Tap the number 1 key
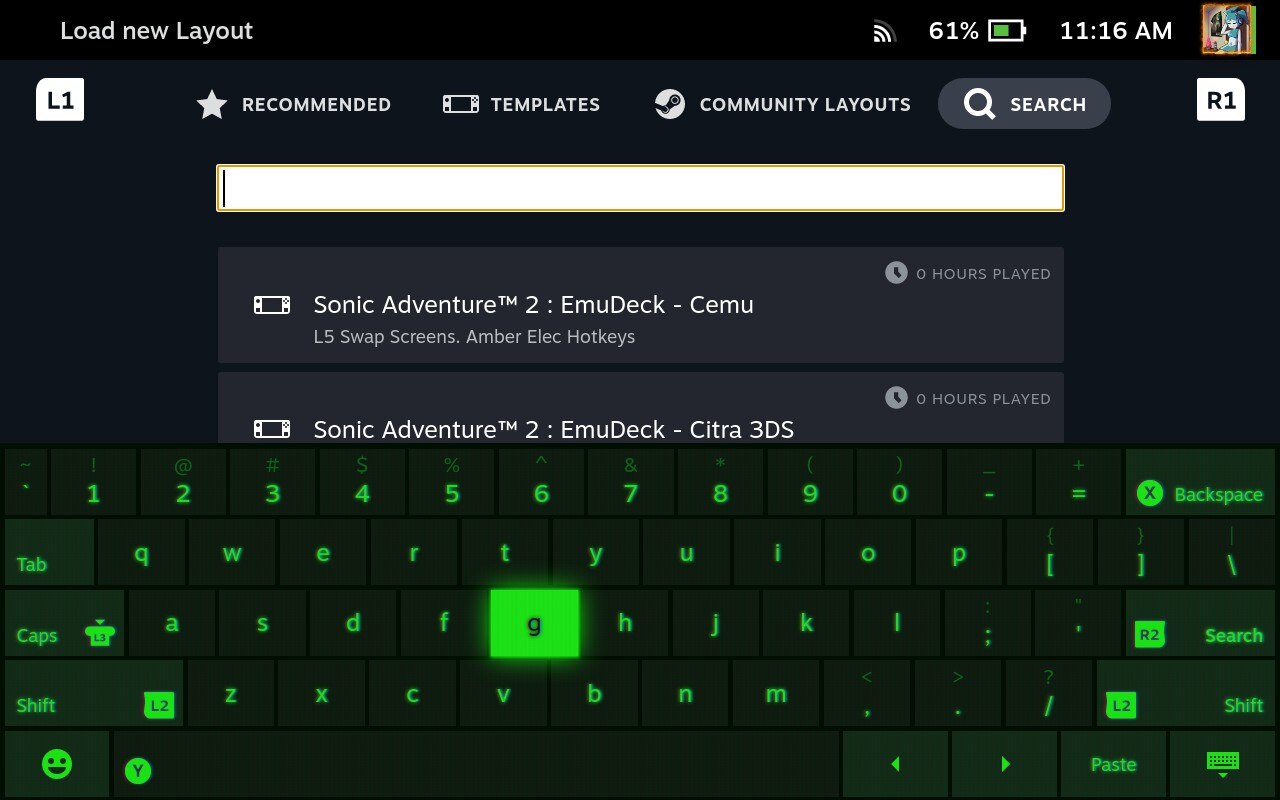Screen dimensions: 1280x800 point(93,482)
